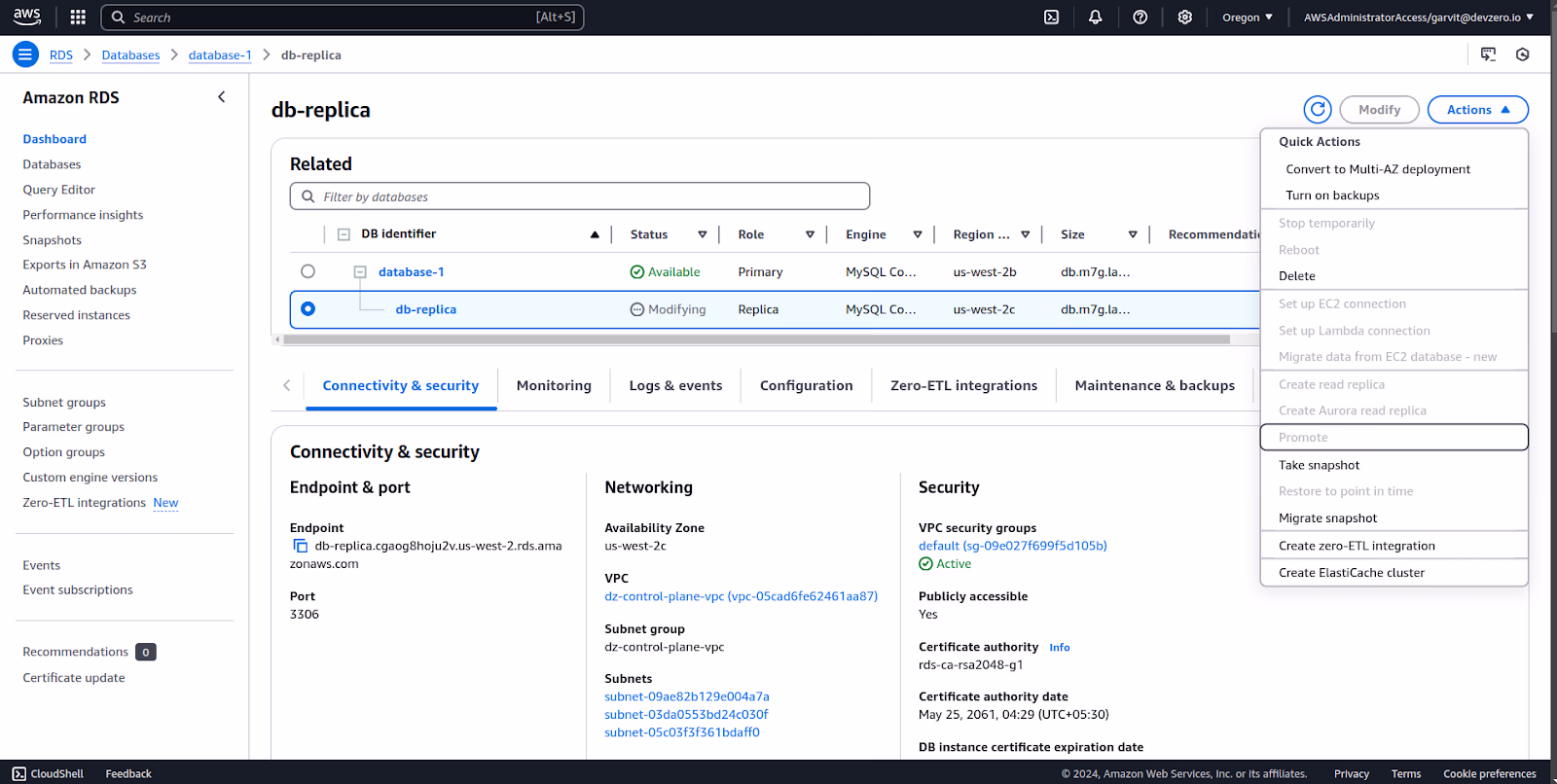The image size is (1557, 784).
Task: Open the notifications bell
Action: [1096, 17]
